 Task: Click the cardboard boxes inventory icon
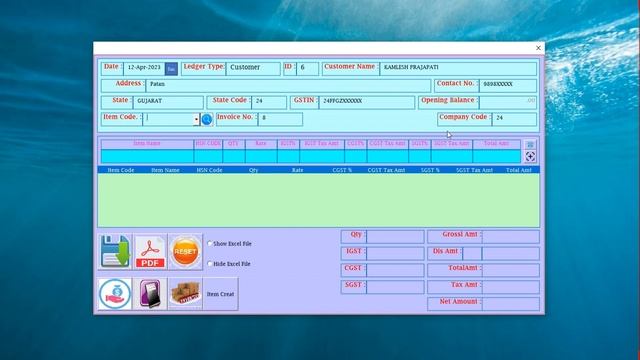[185, 294]
